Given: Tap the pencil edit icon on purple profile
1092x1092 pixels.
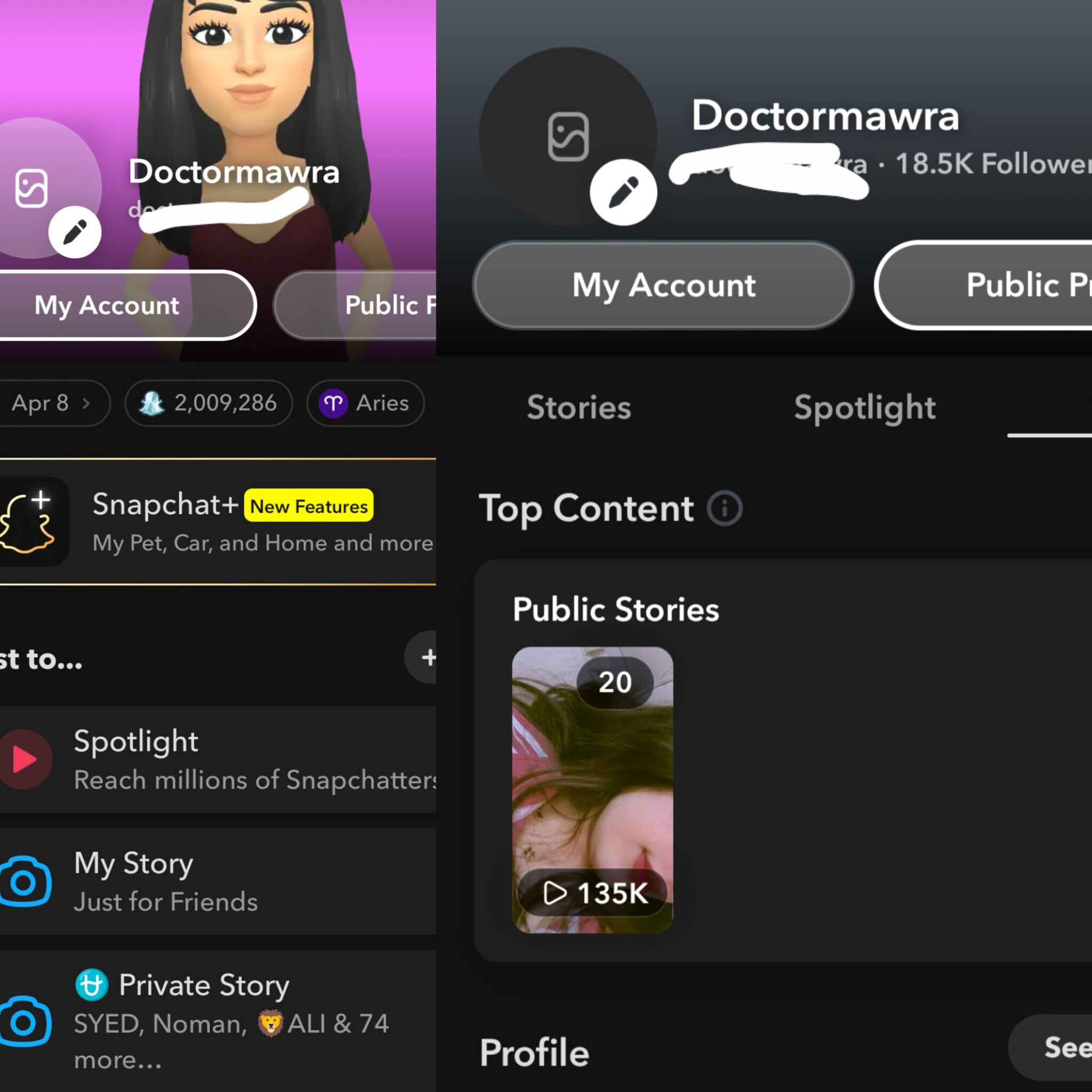Looking at the screenshot, I should tap(75, 232).
